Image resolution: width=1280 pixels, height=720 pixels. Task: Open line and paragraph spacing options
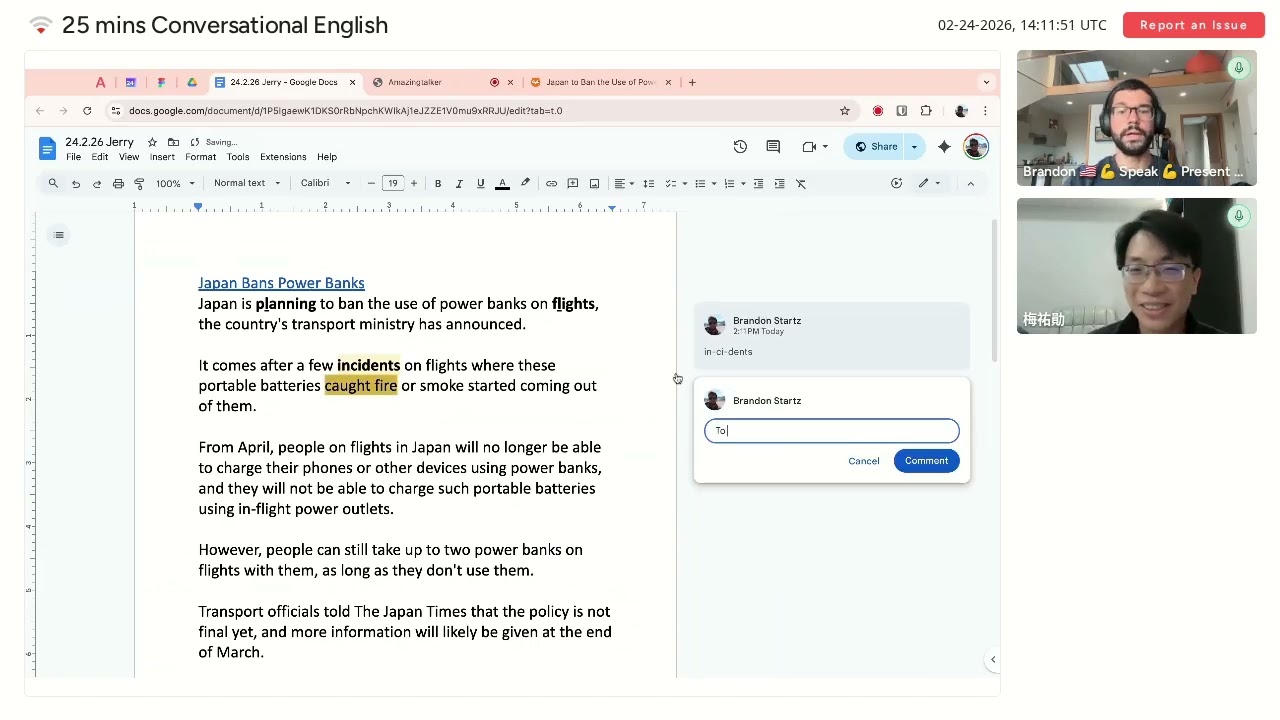pos(648,183)
